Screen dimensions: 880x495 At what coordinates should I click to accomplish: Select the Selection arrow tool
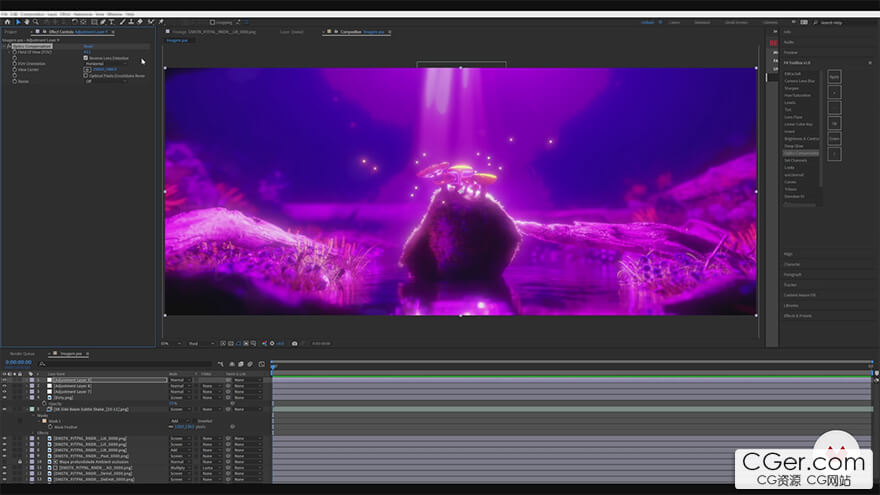pos(18,22)
